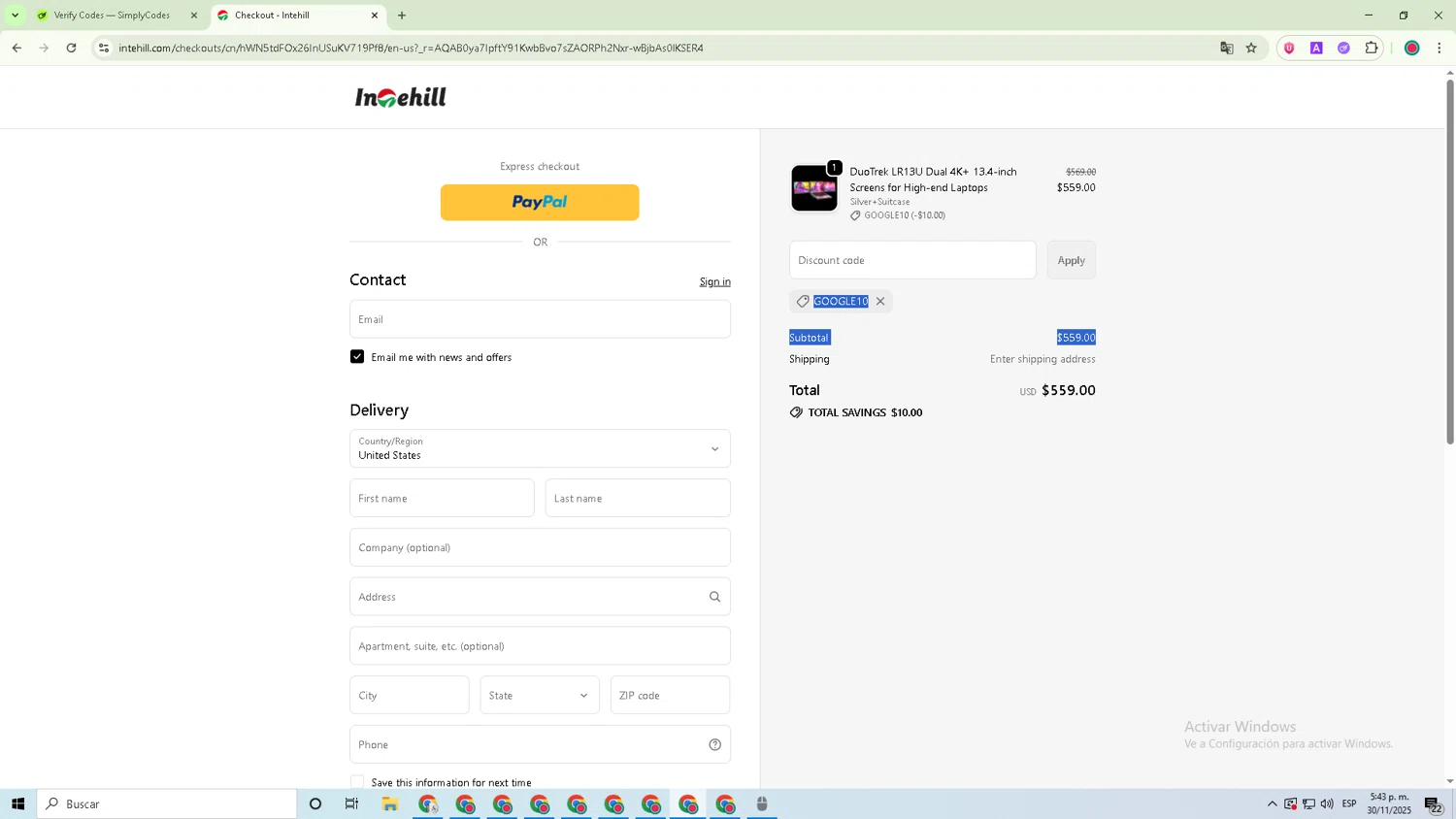Open volume control in system tray

(1327, 804)
